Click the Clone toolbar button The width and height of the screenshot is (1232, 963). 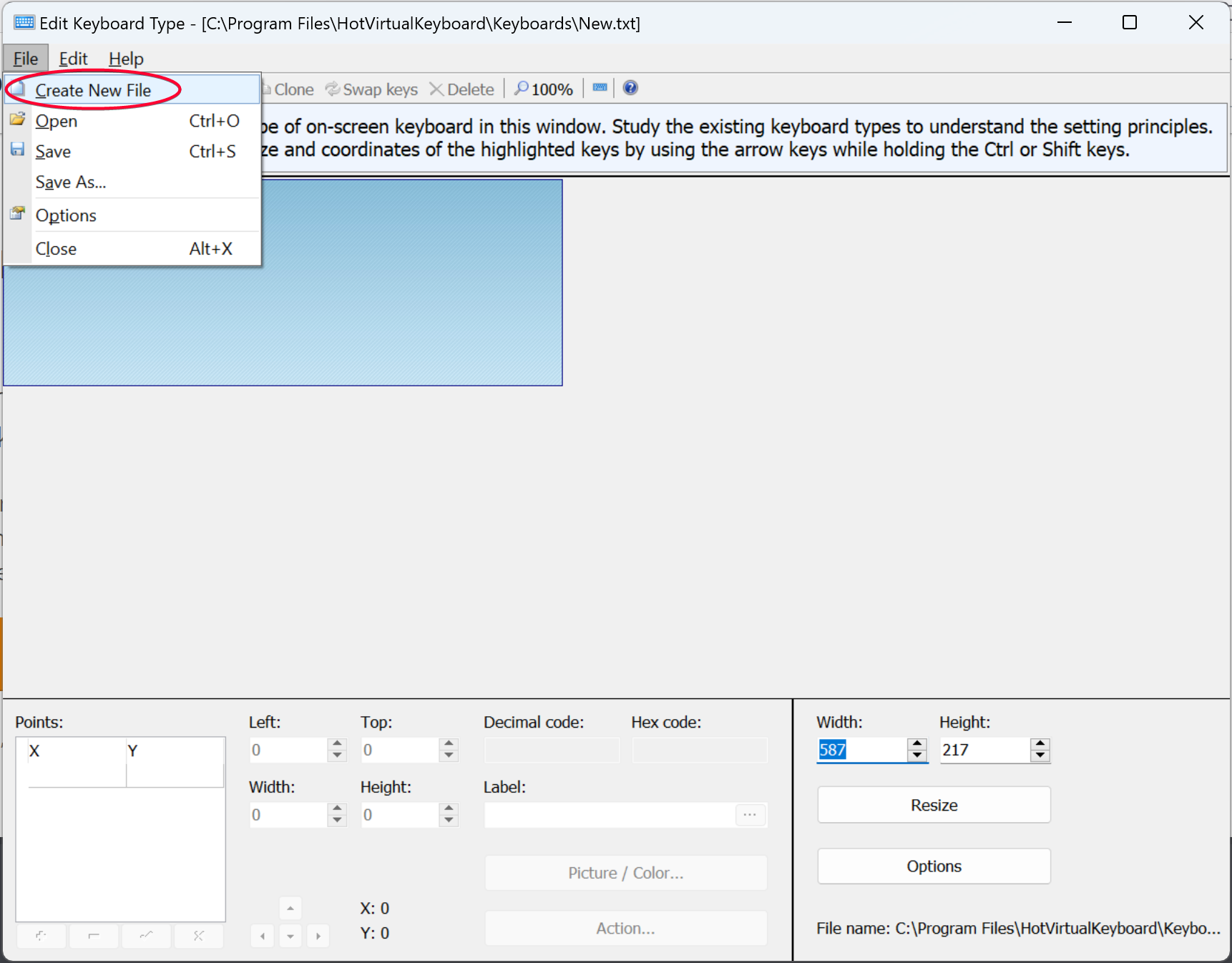pyautogui.click(x=289, y=89)
